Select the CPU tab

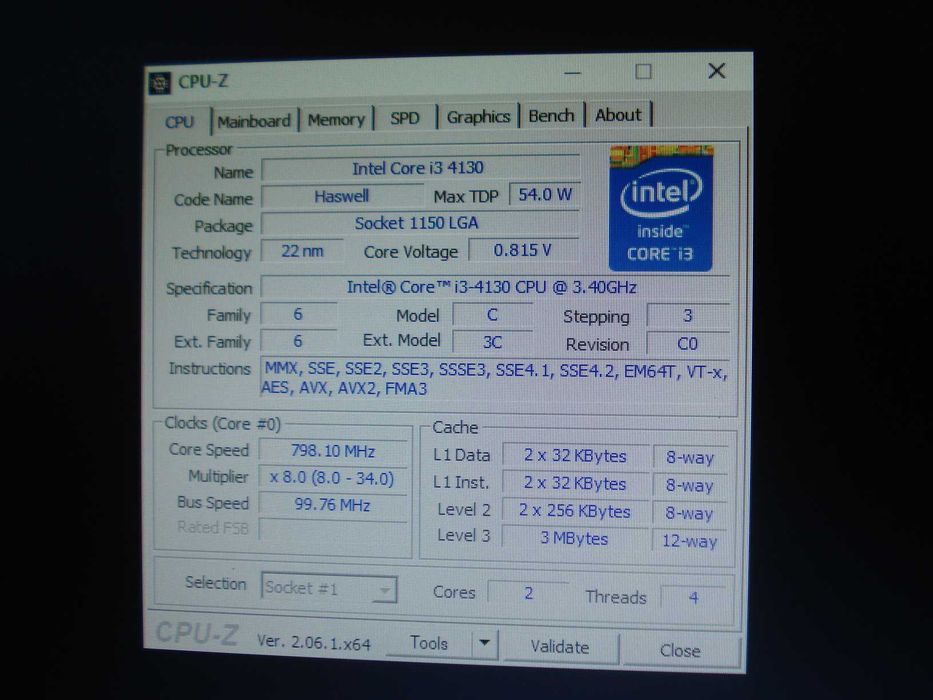pos(179,121)
